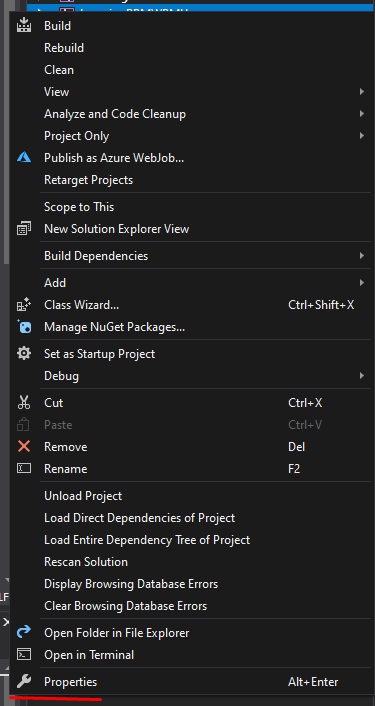Viewport: 375px width, 706px height.
Task: Select Rescan Solution
Action: coord(86,562)
